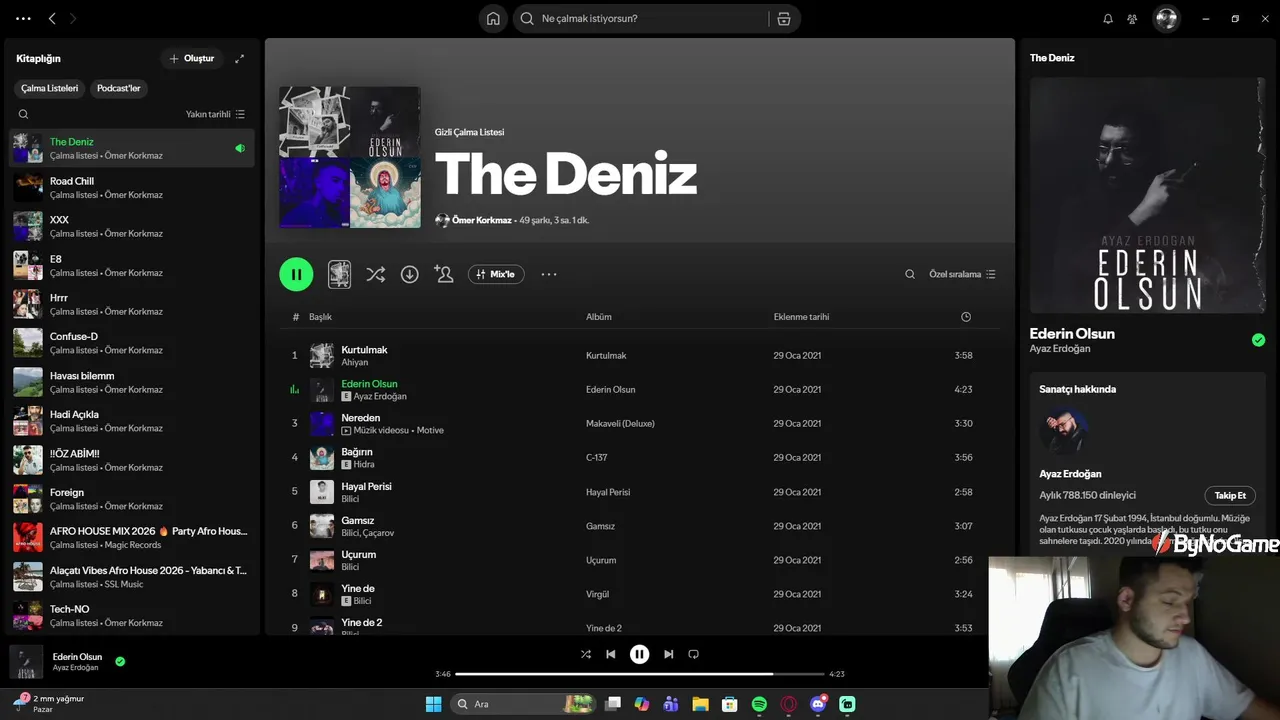Open Ederin Olsun album art in right panel
Screen dimensions: 1280x720
coord(1147,196)
